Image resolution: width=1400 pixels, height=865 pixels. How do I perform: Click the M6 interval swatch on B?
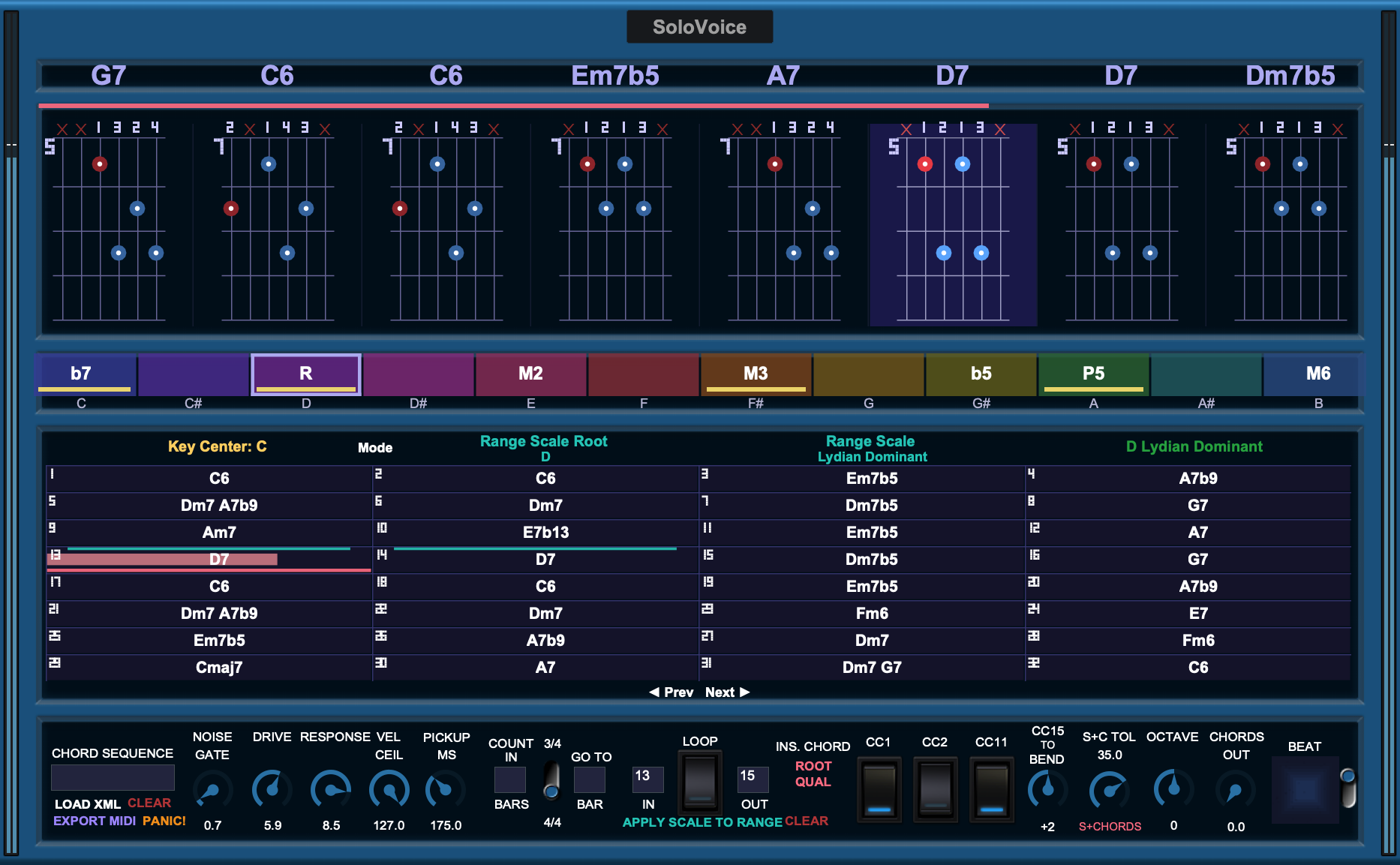click(1313, 374)
